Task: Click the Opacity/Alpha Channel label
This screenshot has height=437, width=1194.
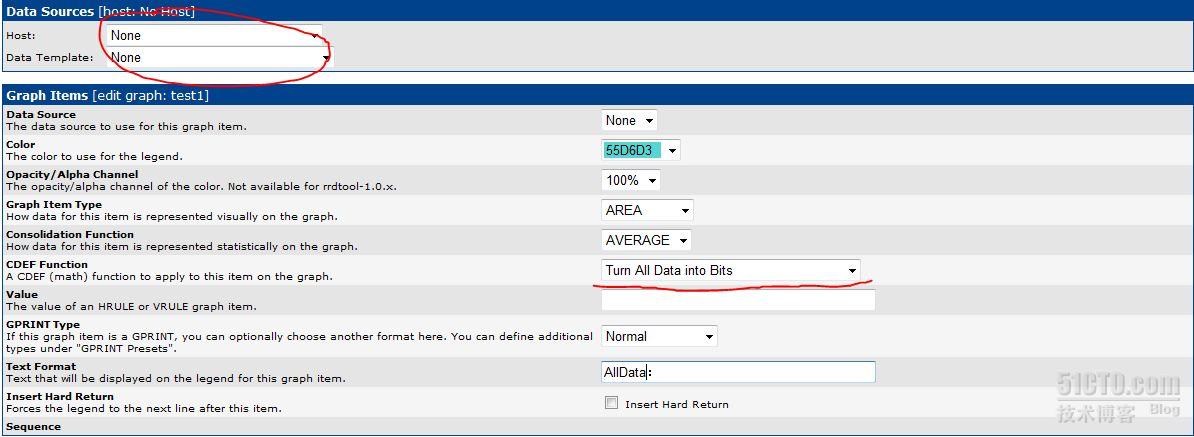Action: 72,174
